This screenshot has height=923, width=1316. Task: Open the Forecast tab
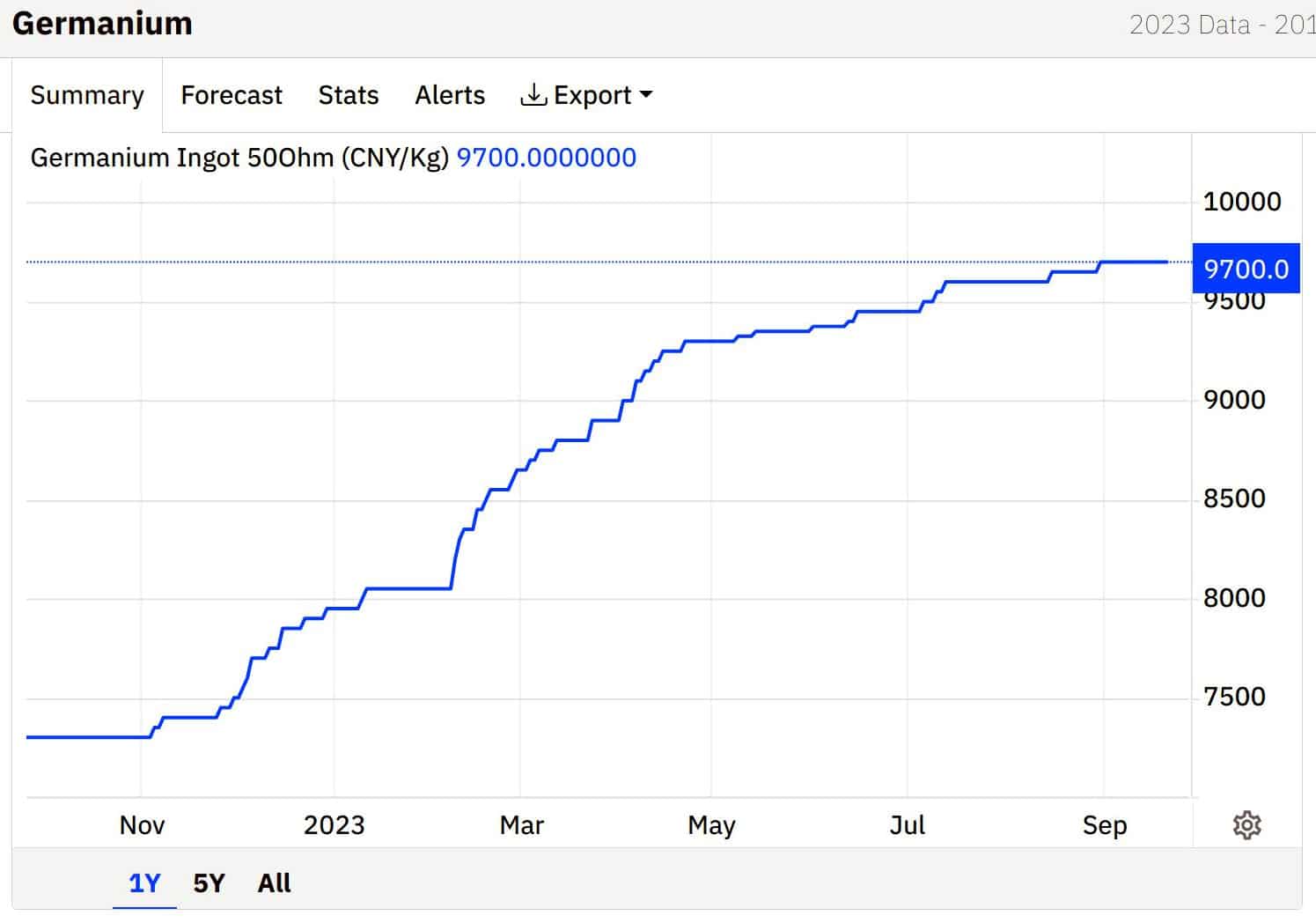click(232, 95)
